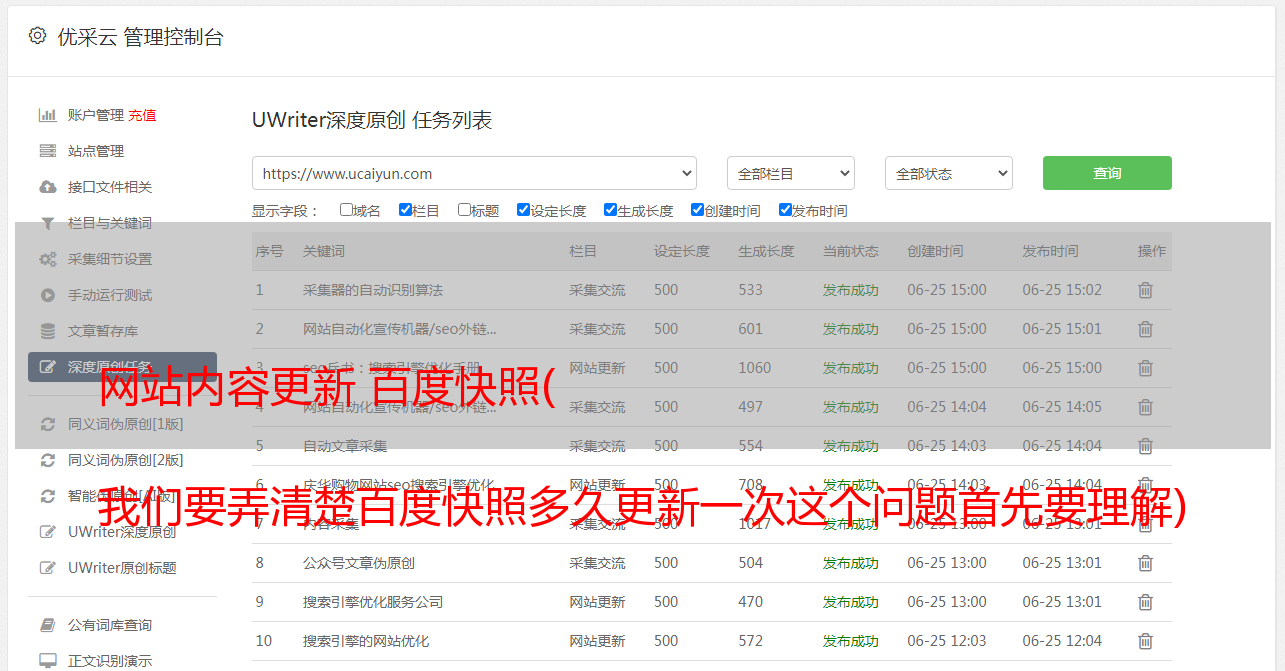This screenshot has width=1285, height=671.
Task: Click generated length value 572
Action: pos(751,641)
